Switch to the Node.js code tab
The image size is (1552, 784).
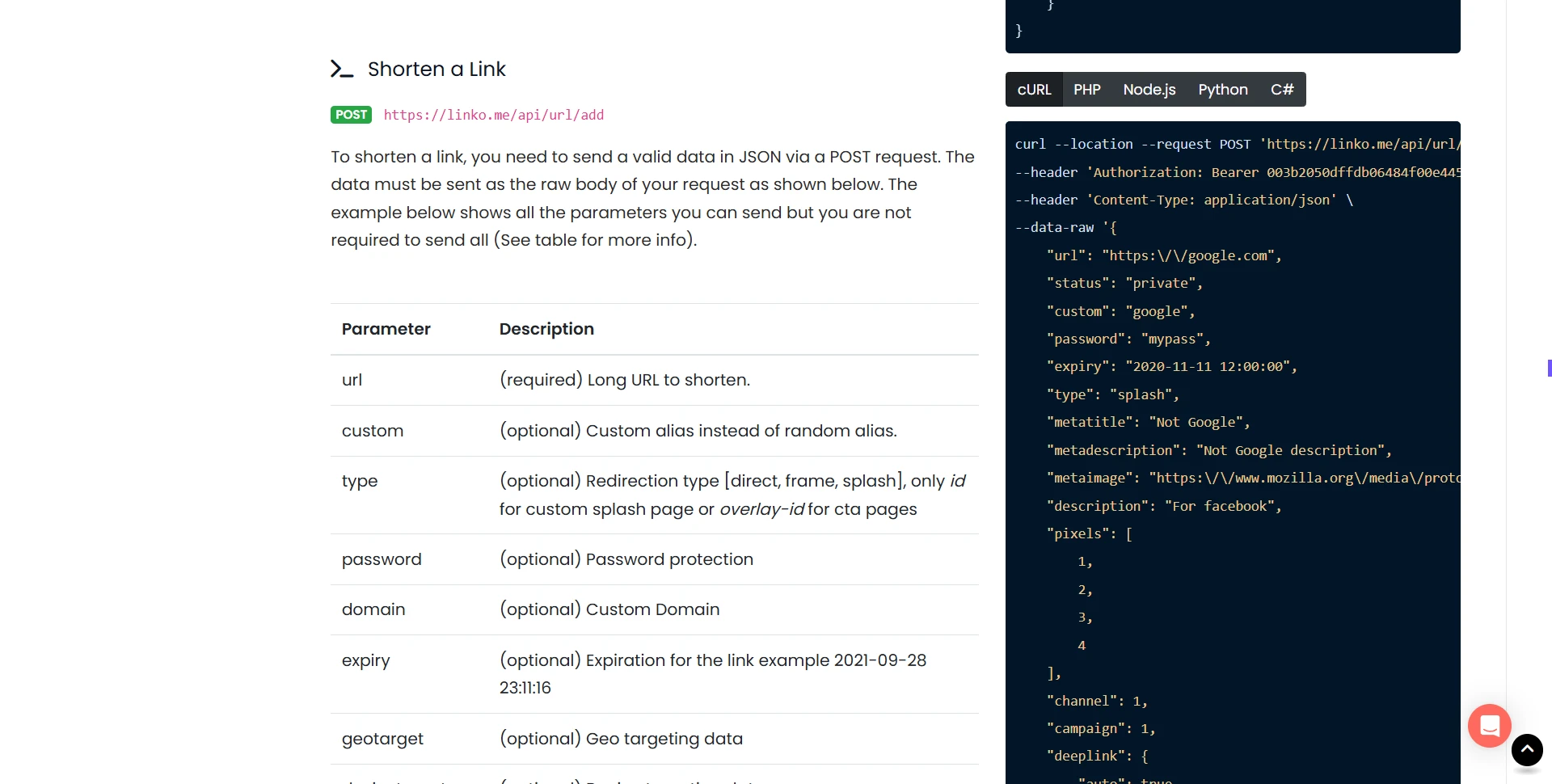pyautogui.click(x=1149, y=89)
